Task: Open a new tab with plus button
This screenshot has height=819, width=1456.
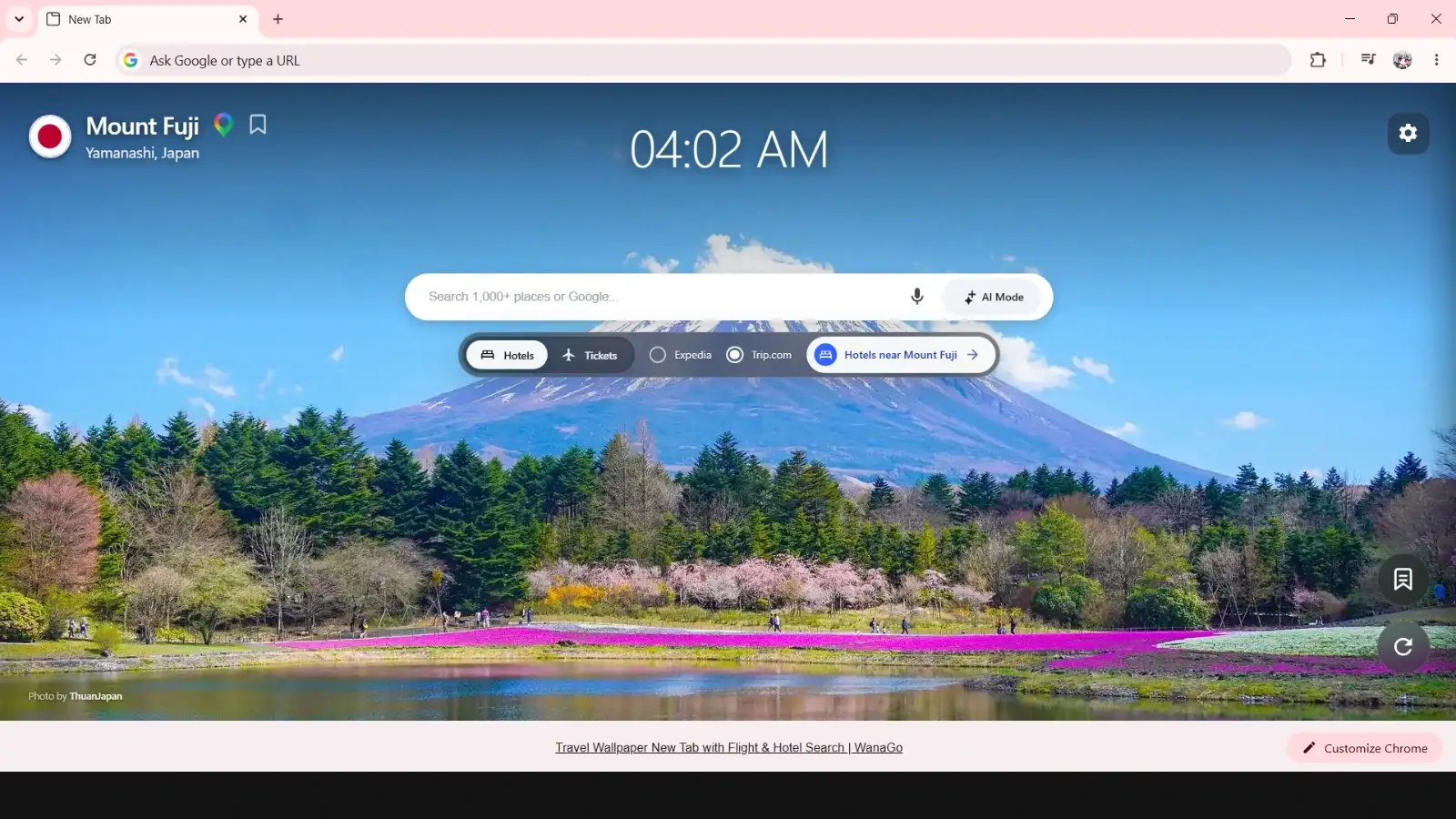Action: (278, 19)
